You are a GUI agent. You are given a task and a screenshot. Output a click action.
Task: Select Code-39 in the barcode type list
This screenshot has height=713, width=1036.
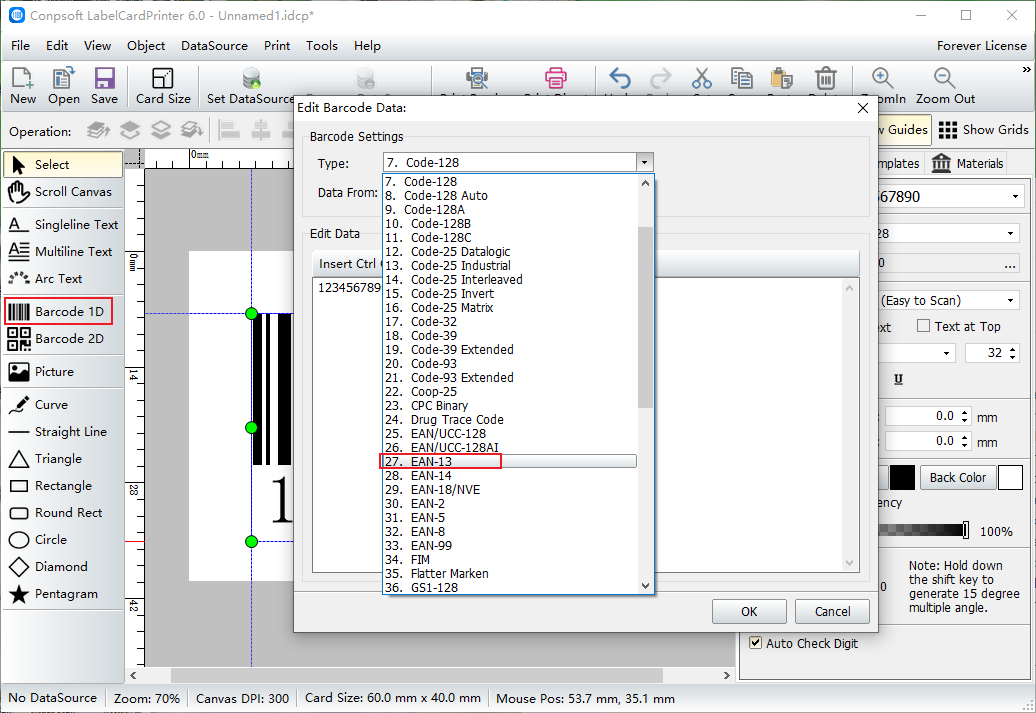point(511,336)
